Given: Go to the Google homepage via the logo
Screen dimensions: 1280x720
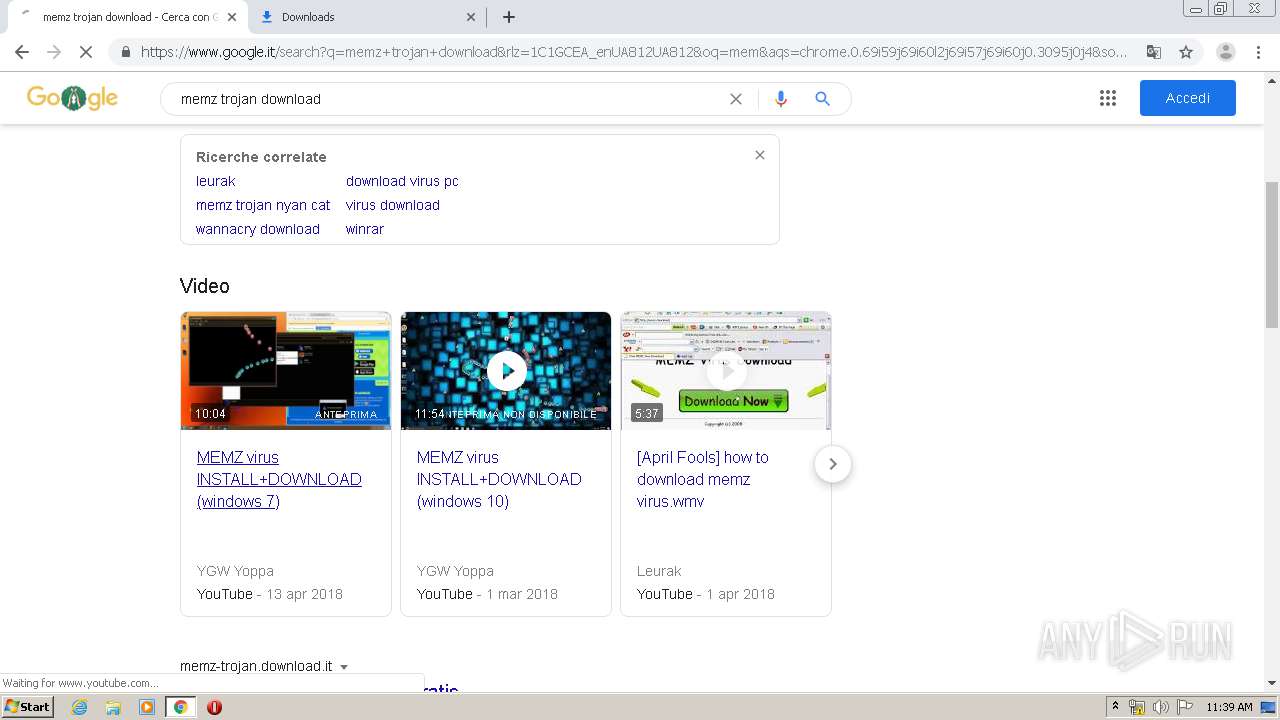Looking at the screenshot, I should 72,98.
